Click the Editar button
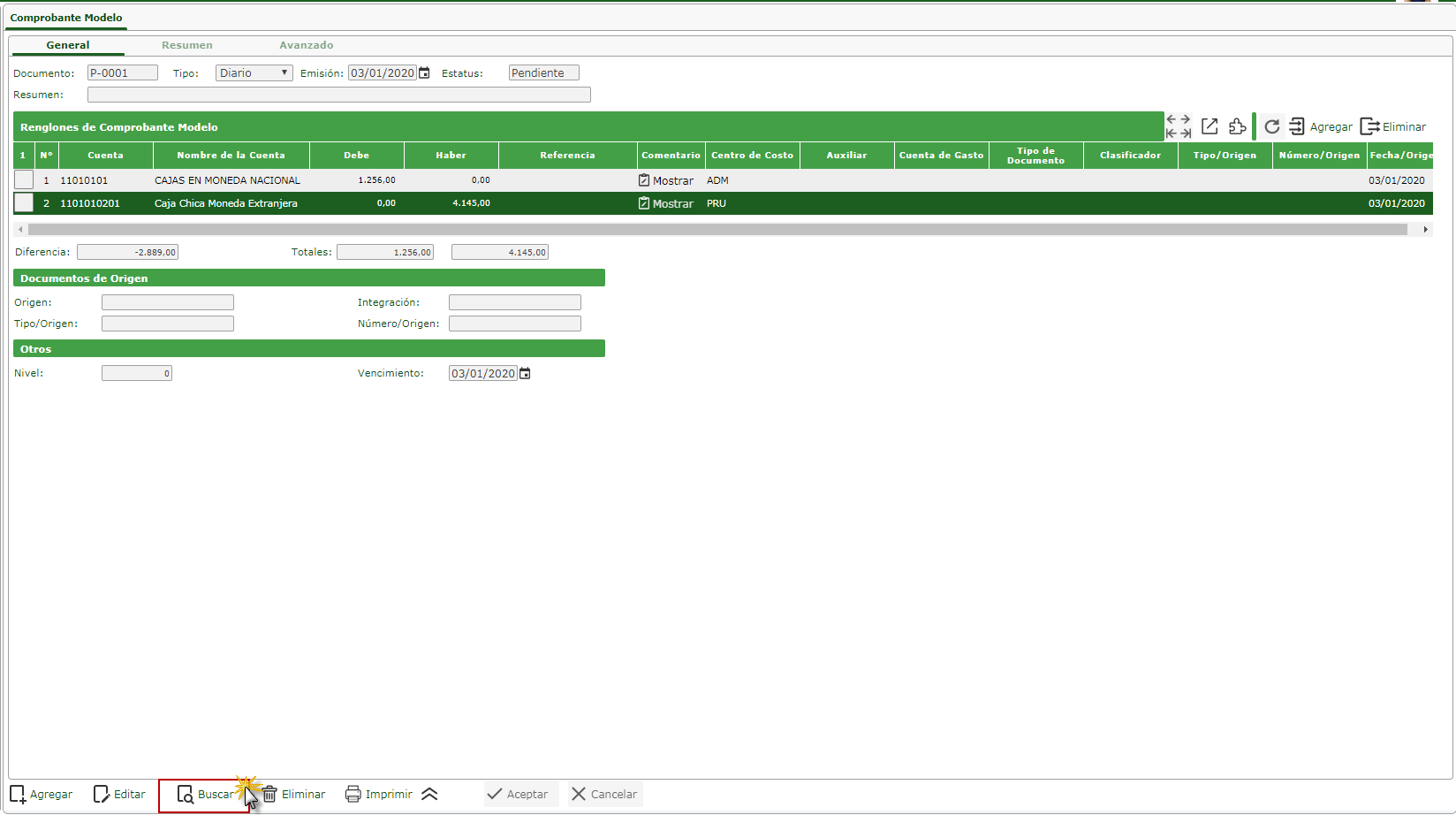The image size is (1456, 815). [x=119, y=794]
